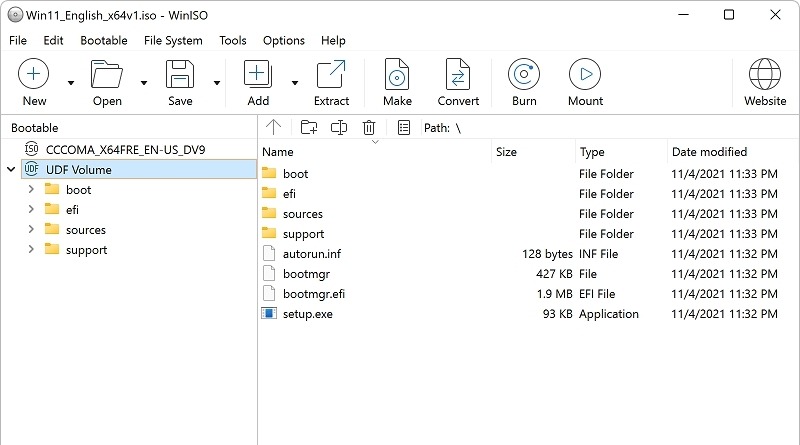Select CCCOMA_X64FRE_EN-US_DV9 ISO volume in tree
800x445 pixels.
[x=125, y=150]
